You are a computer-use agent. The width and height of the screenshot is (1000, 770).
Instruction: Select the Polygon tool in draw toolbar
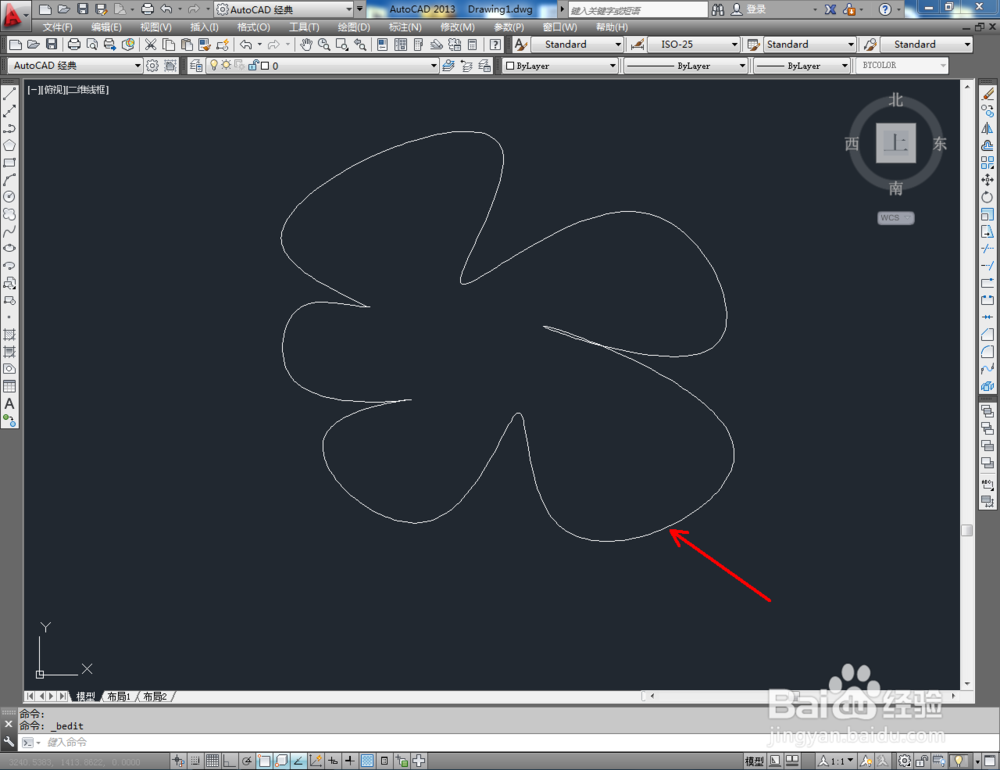pos(10,145)
